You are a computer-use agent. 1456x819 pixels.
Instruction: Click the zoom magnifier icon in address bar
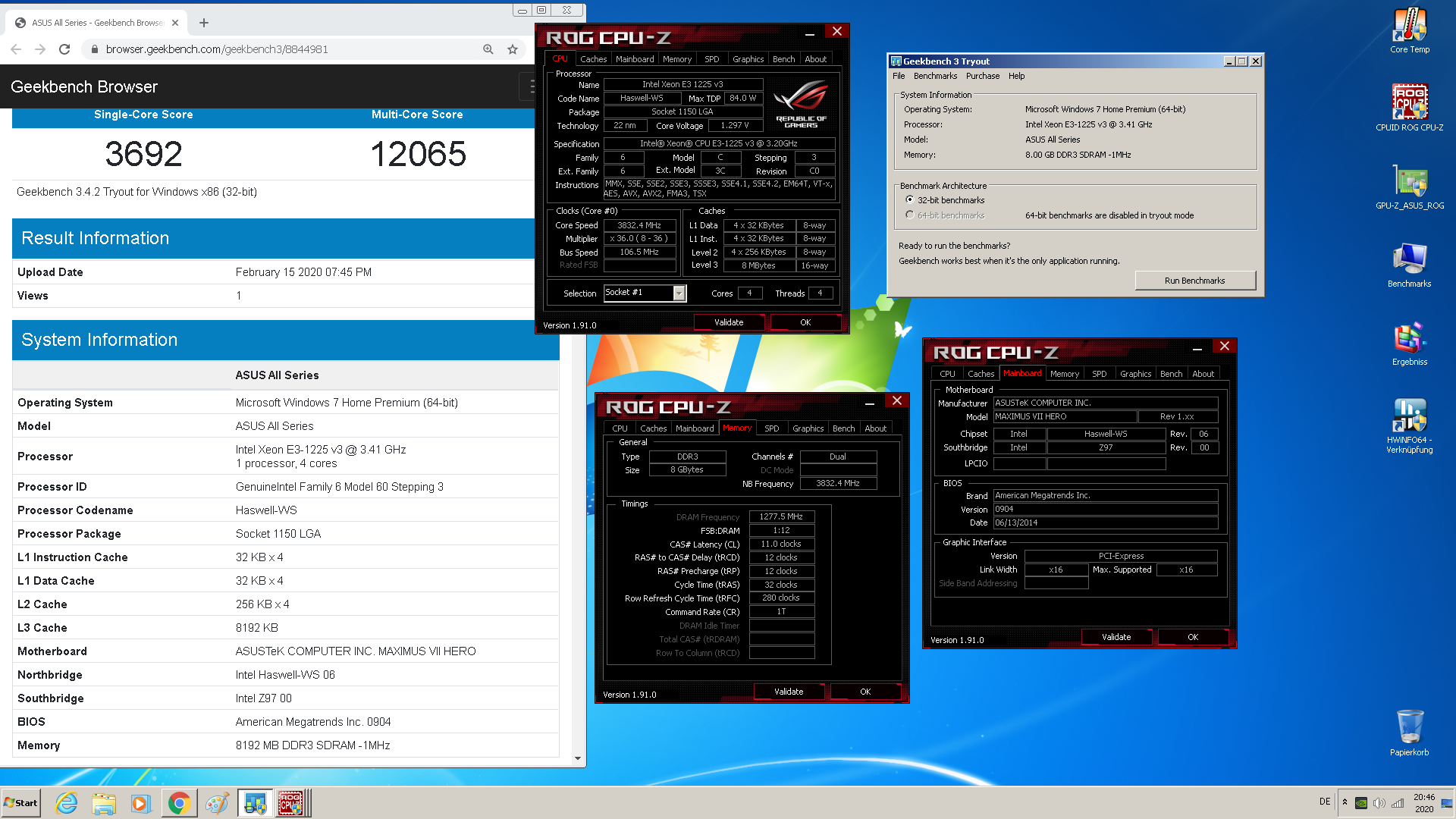[488, 49]
